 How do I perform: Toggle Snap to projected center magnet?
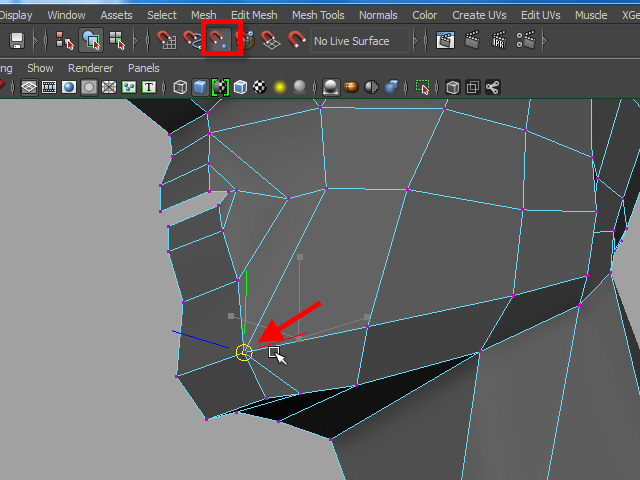tap(247, 40)
